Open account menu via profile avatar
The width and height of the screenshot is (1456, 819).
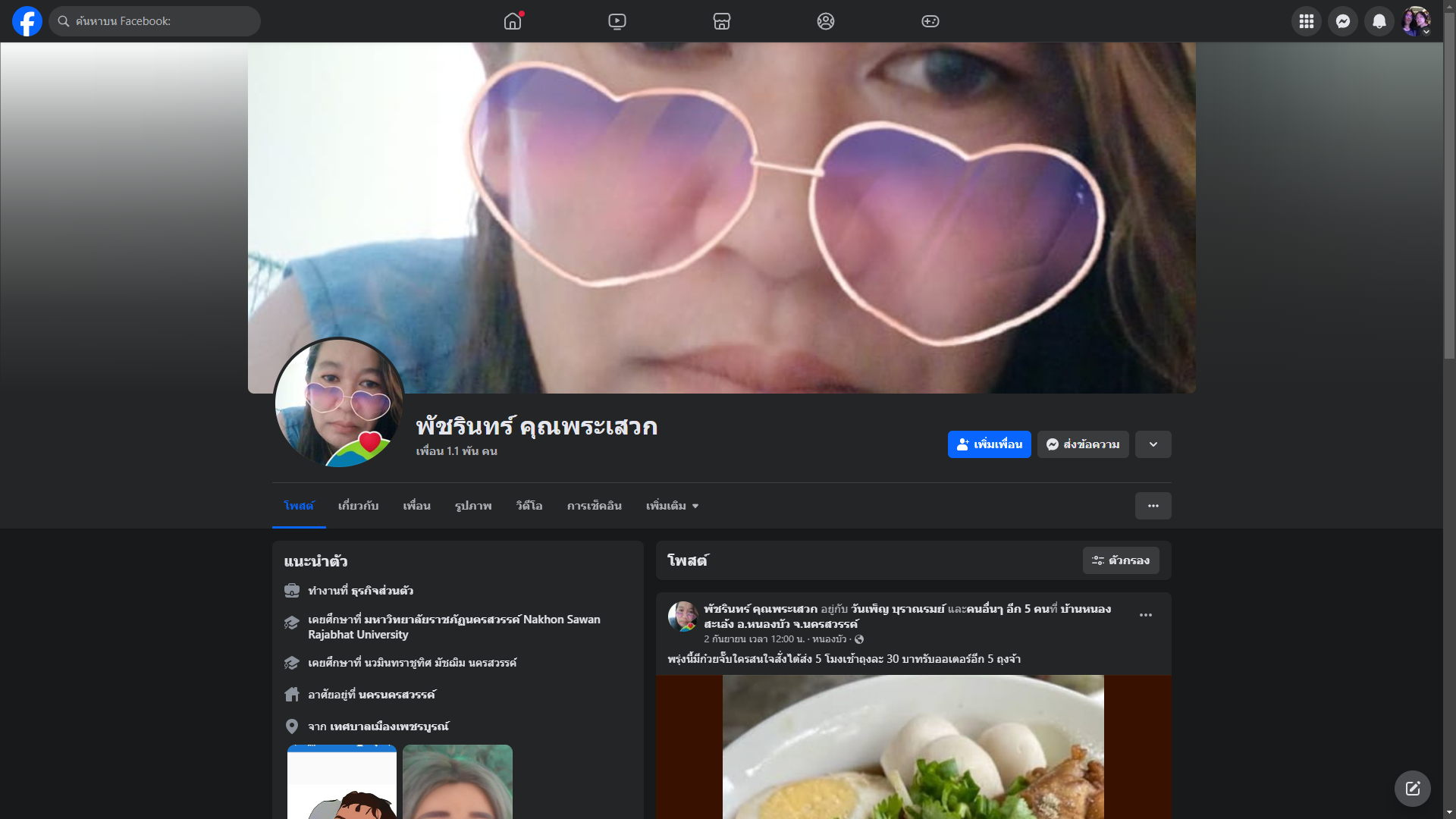(1415, 21)
